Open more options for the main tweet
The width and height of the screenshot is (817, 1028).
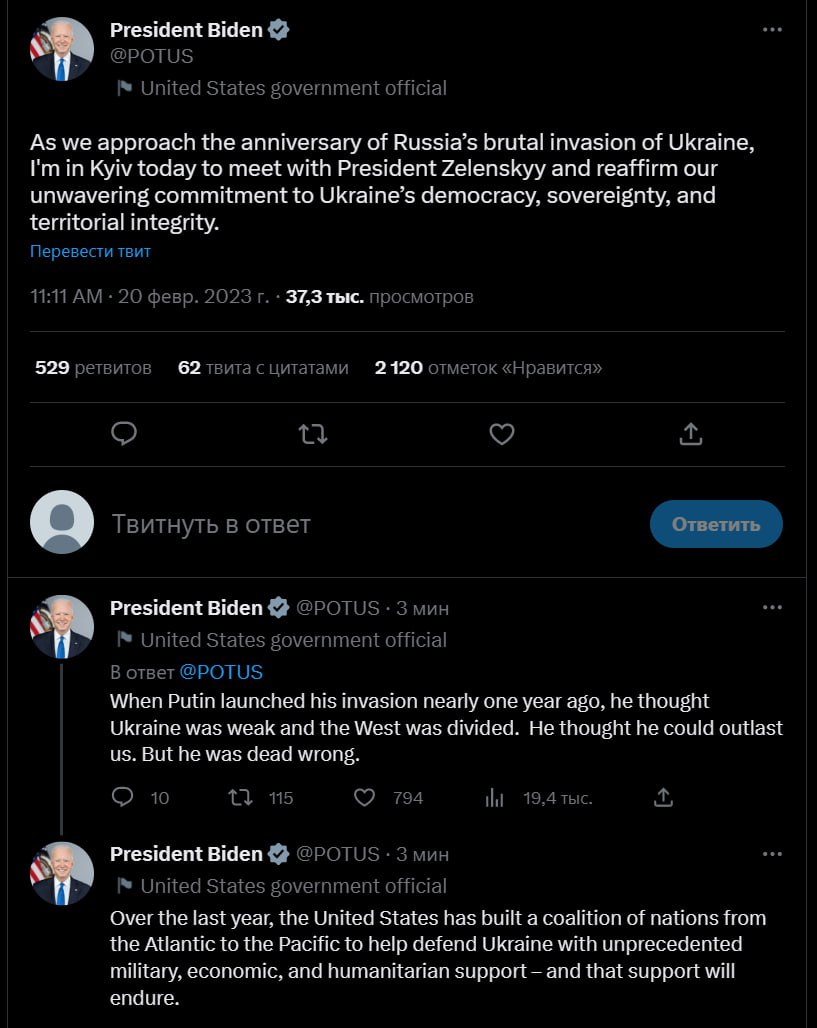coord(772,30)
